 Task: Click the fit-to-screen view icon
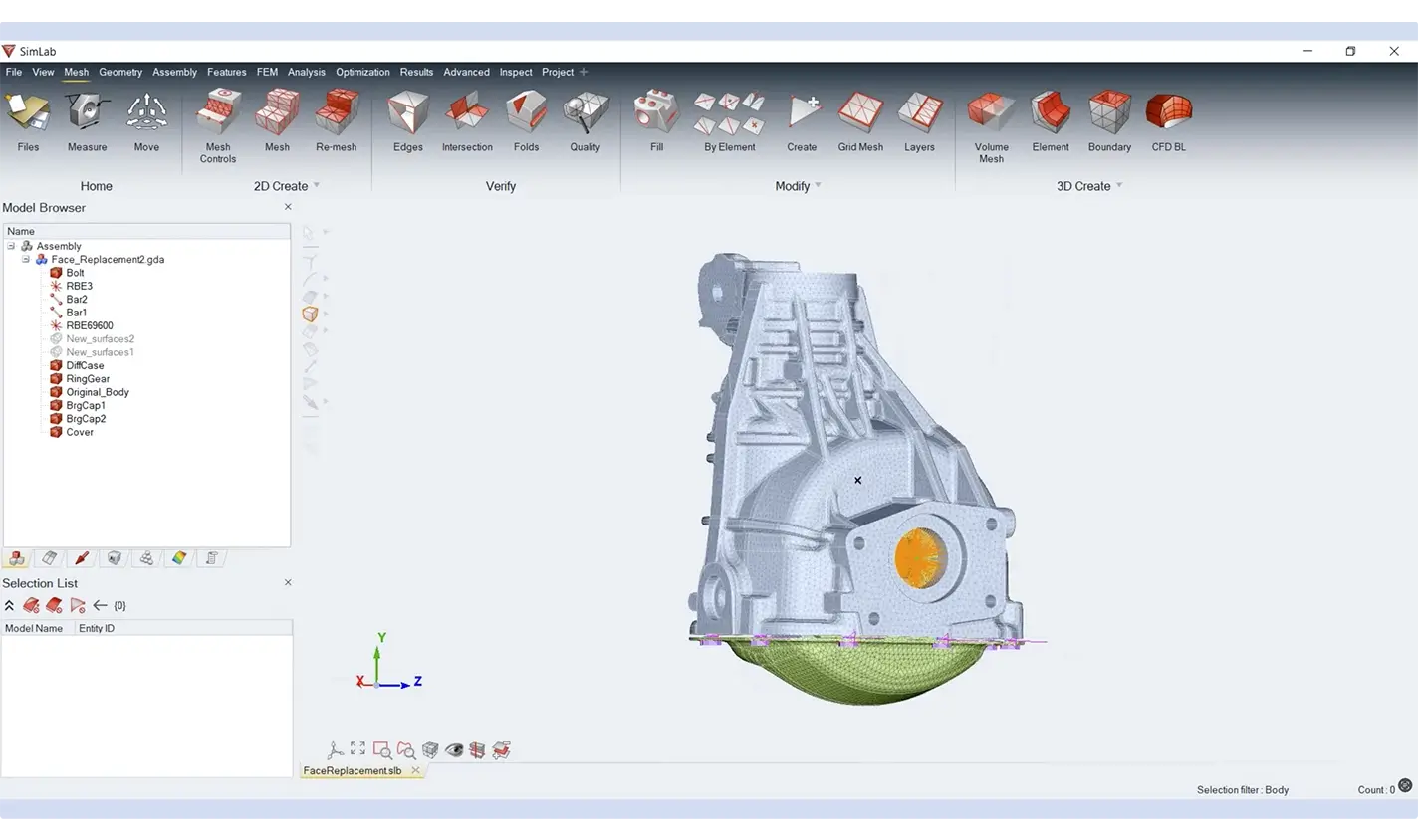pos(357,749)
